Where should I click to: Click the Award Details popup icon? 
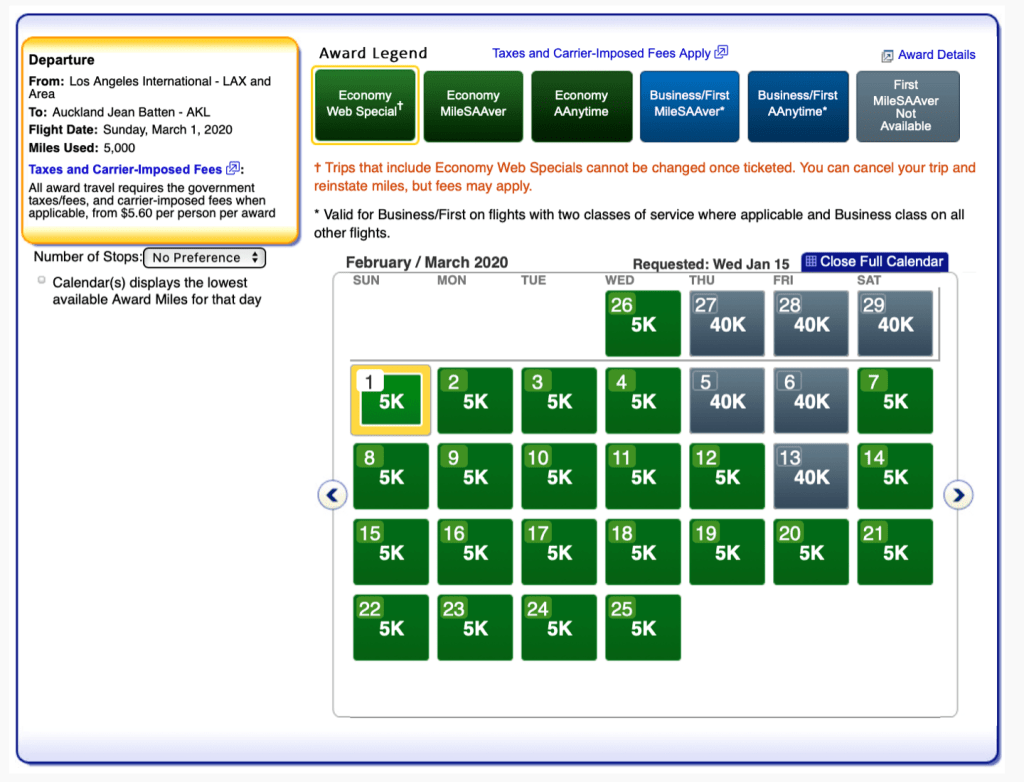[887, 56]
